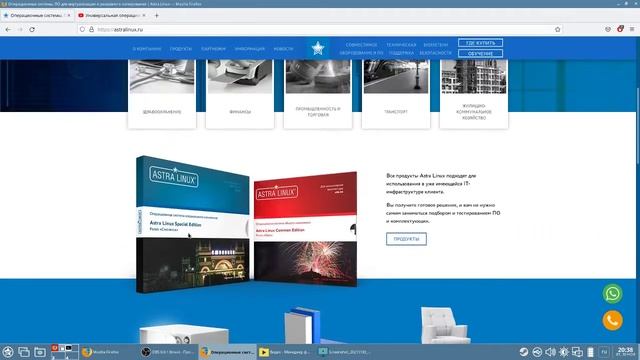Image resolution: width=640 pixels, height=360 pixels.
Task: Switch to the Screenshot taskbar entry
Action: tap(345, 352)
